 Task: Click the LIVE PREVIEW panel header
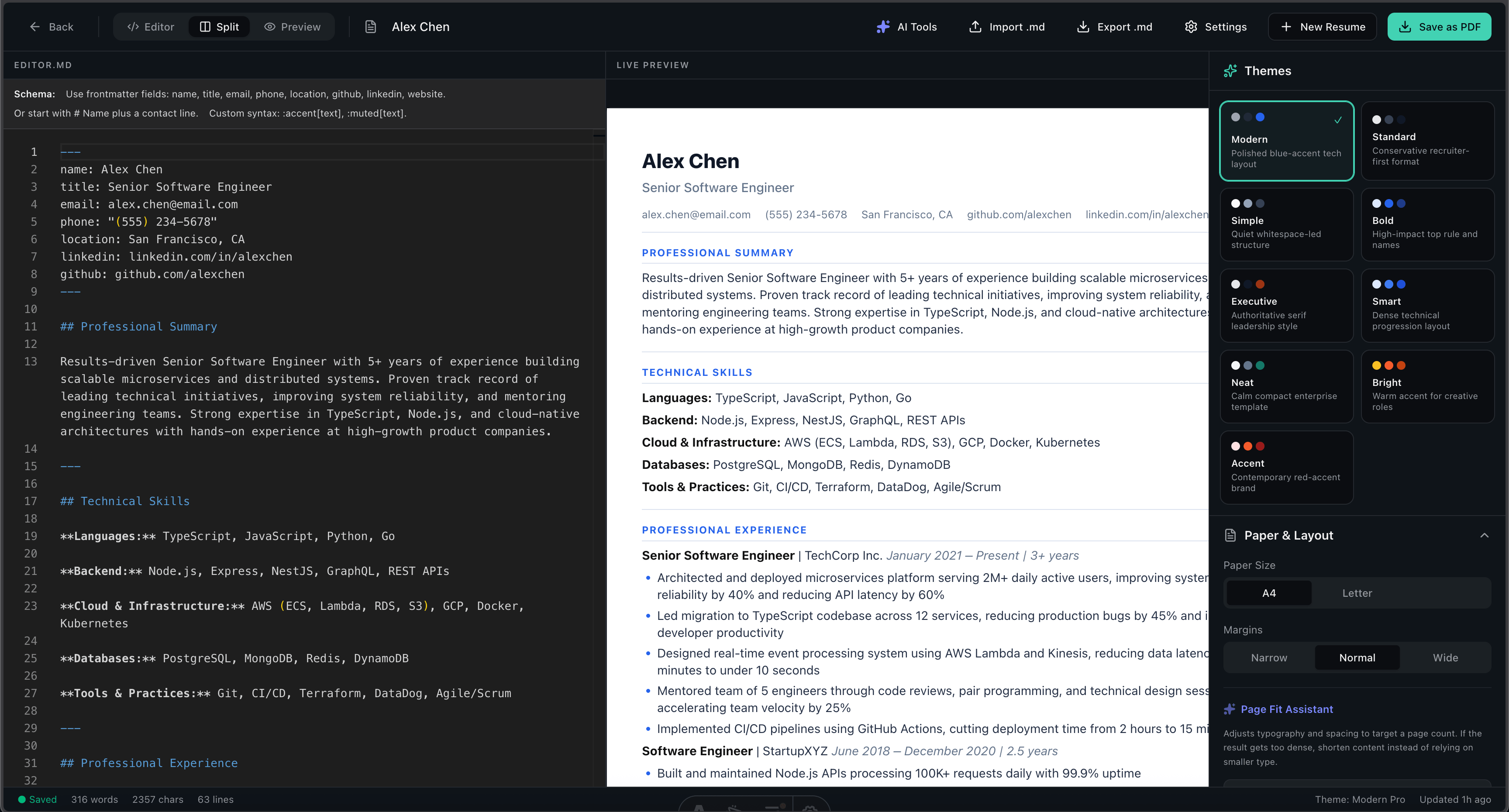tap(653, 65)
